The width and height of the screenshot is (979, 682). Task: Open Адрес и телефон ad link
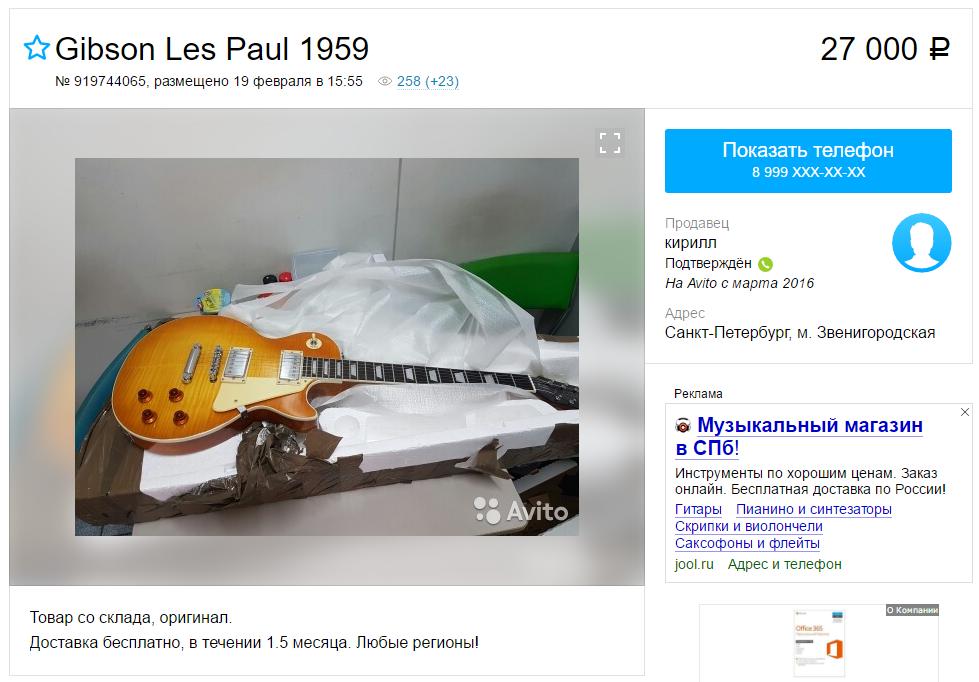[x=784, y=564]
